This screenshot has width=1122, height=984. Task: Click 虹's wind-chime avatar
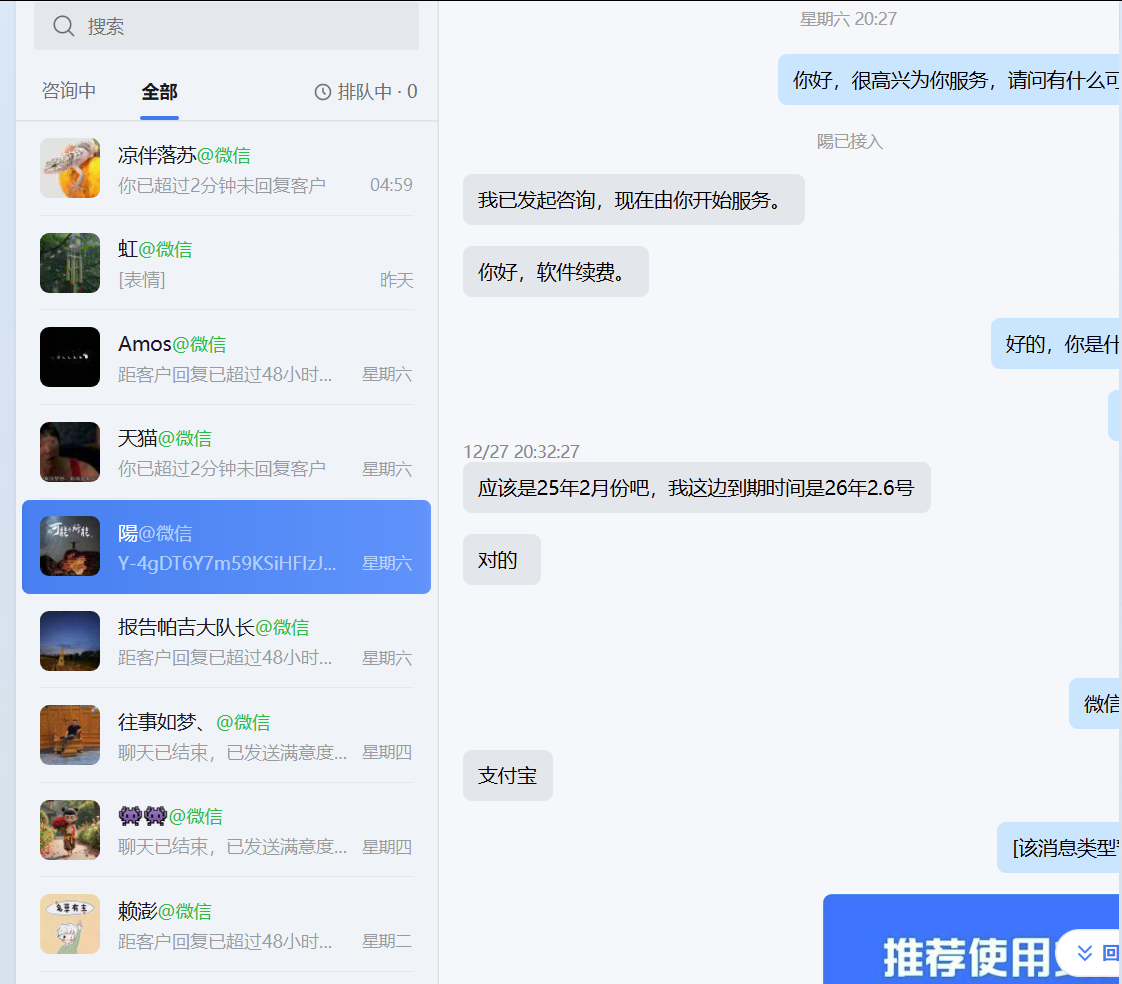[70, 263]
